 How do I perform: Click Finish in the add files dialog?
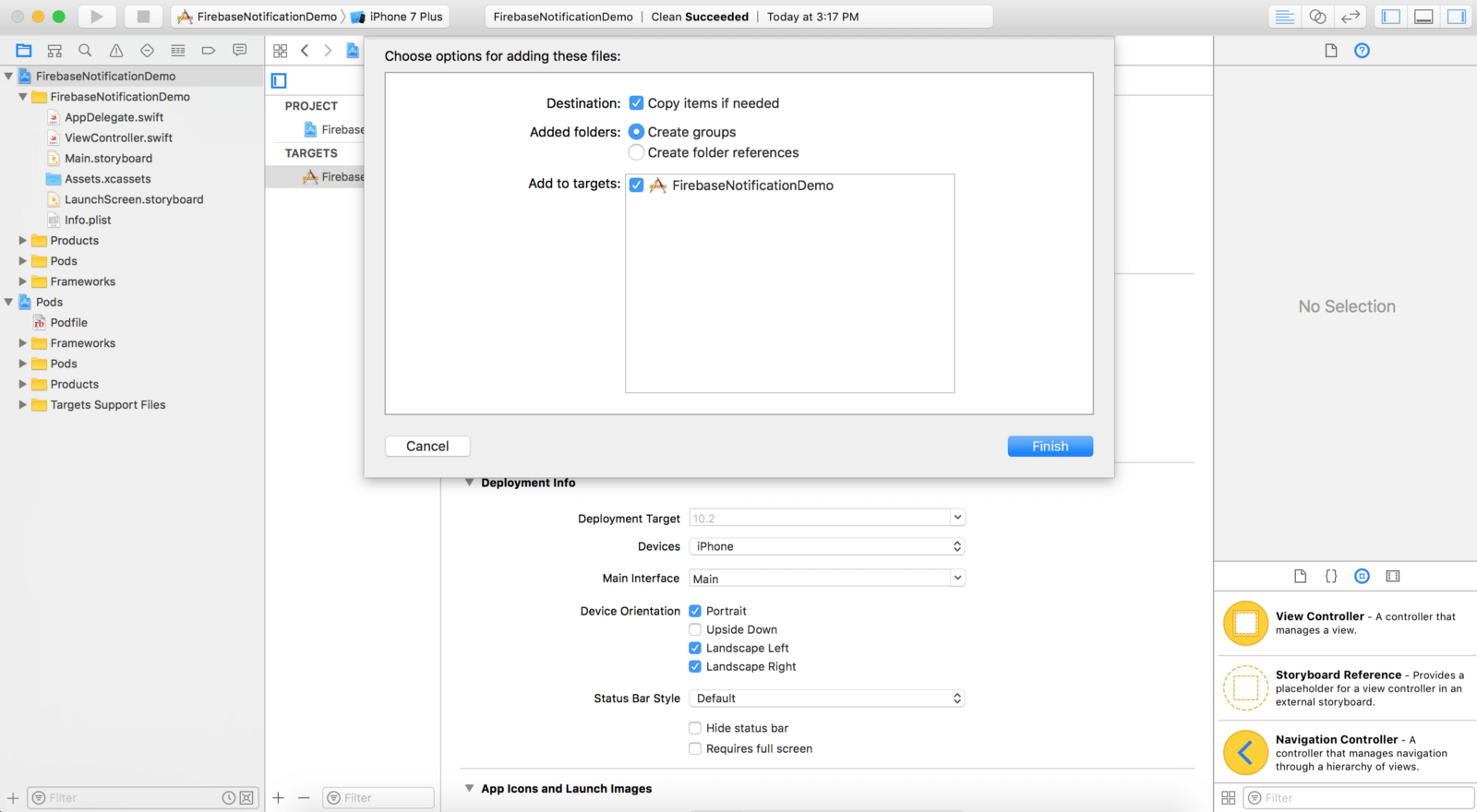(x=1051, y=446)
